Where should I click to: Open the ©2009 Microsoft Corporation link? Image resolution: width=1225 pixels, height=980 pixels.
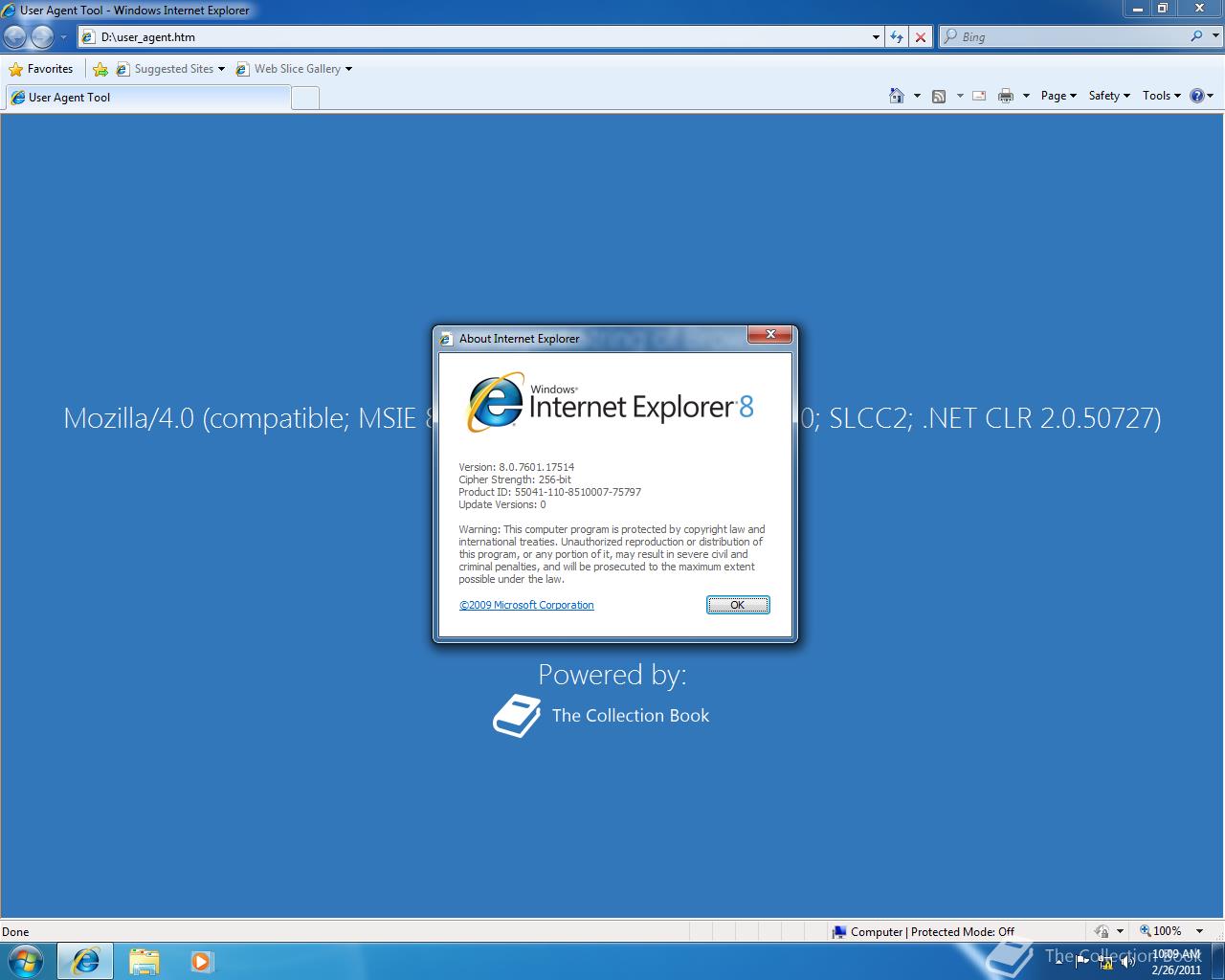point(526,605)
